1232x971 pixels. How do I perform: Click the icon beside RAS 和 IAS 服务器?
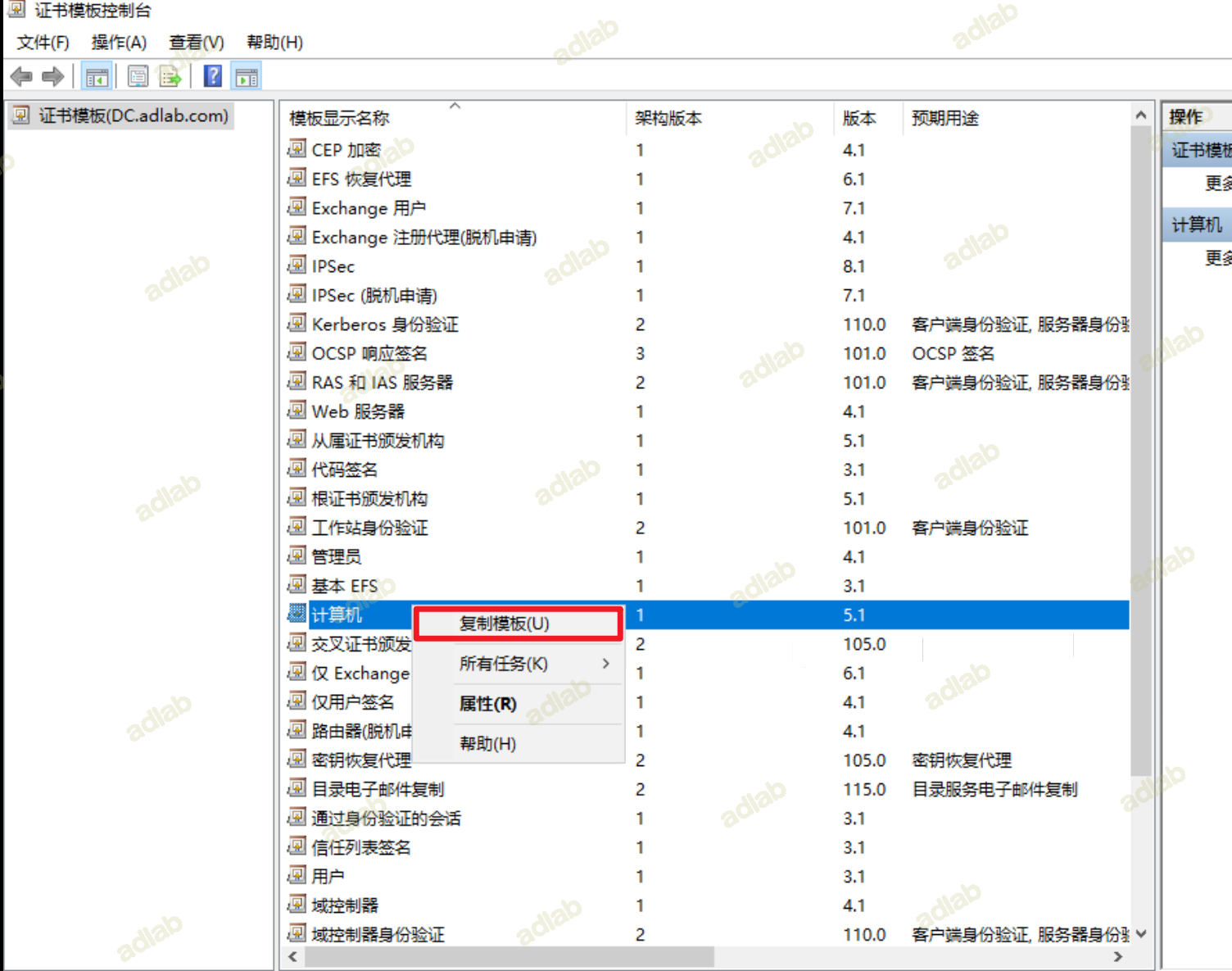(297, 382)
